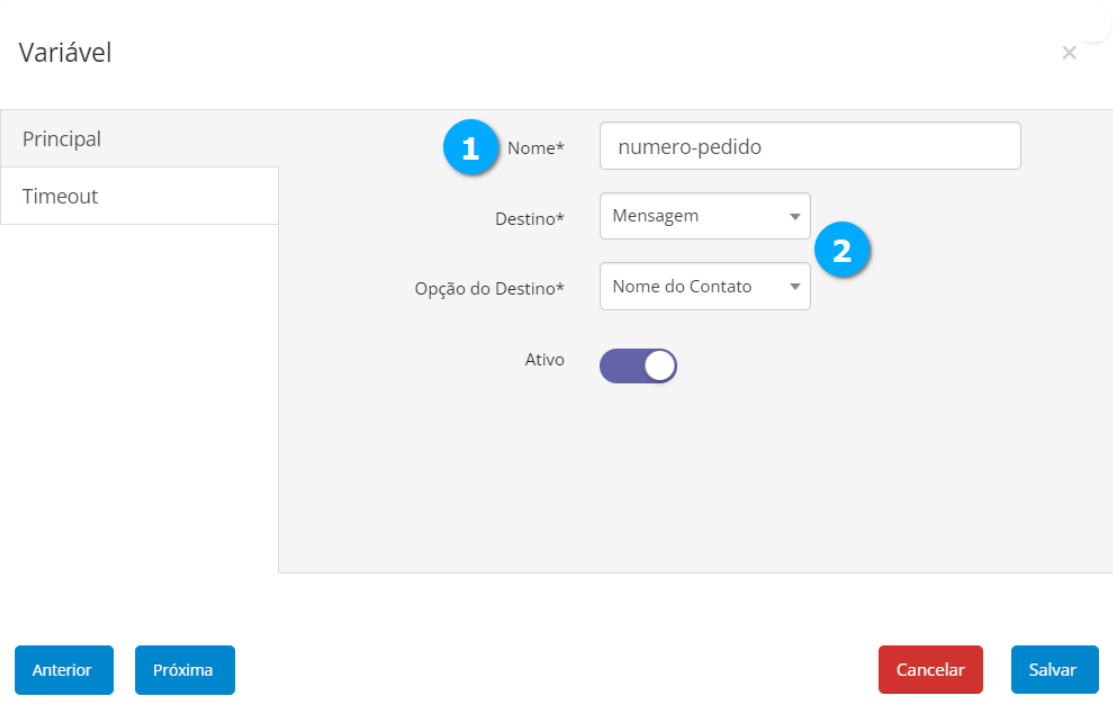Click the Opção do Destino* label

[490, 288]
